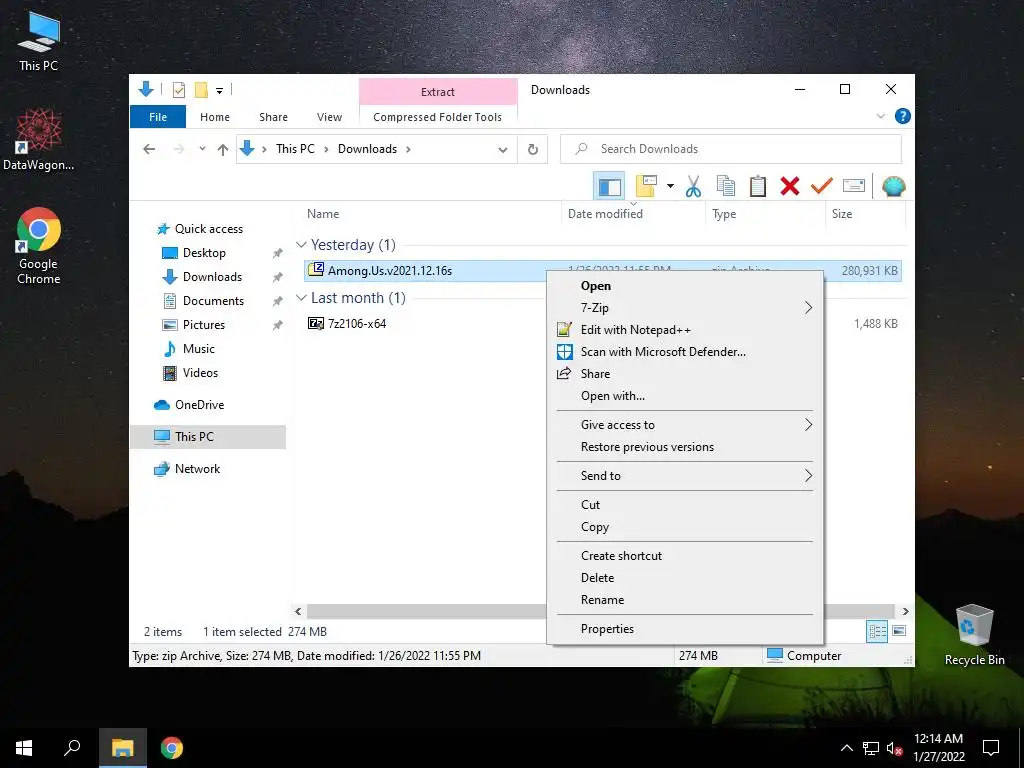Collapse the Last month (1) group
The width and height of the screenshot is (1024, 768).
click(301, 298)
